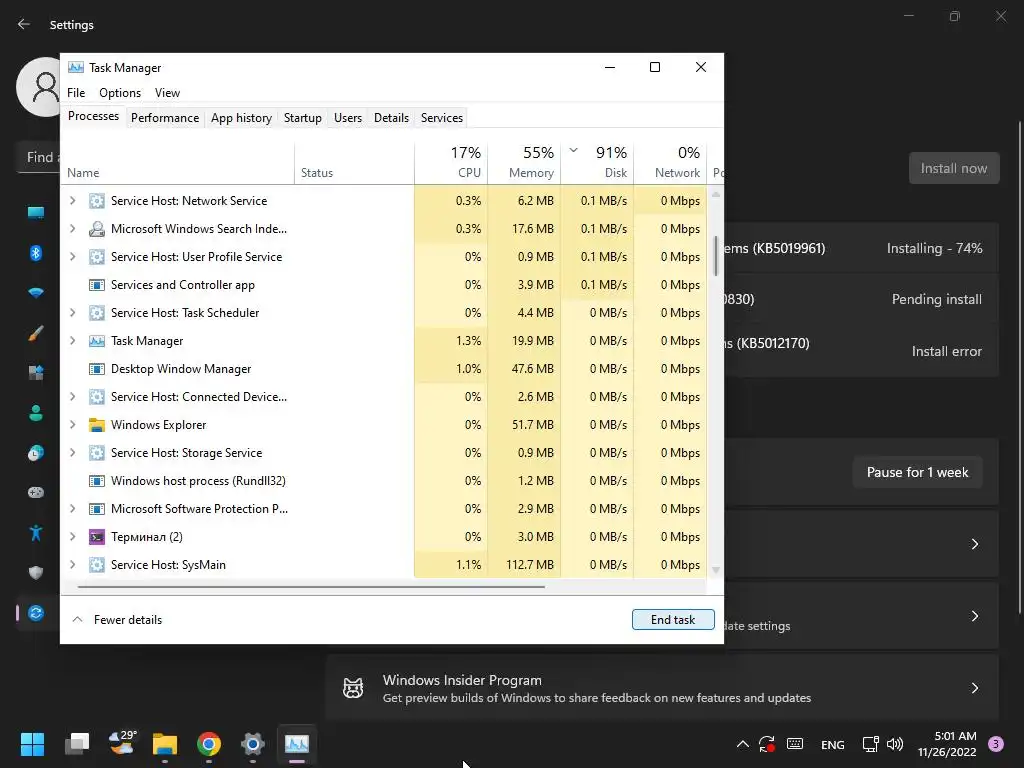The height and width of the screenshot is (768, 1024).
Task: Expand Service Host: User Profile Service
Action: [x=72, y=257]
